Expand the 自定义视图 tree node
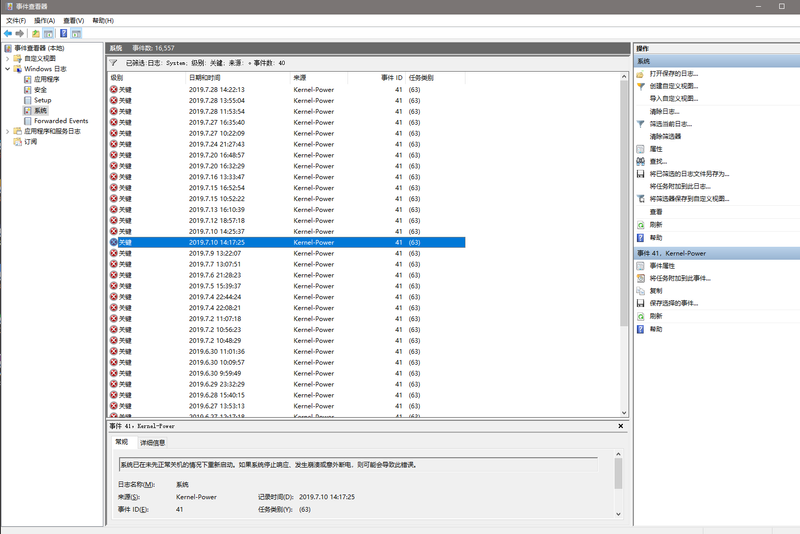Screen dimensions: 800x534 (8, 58)
